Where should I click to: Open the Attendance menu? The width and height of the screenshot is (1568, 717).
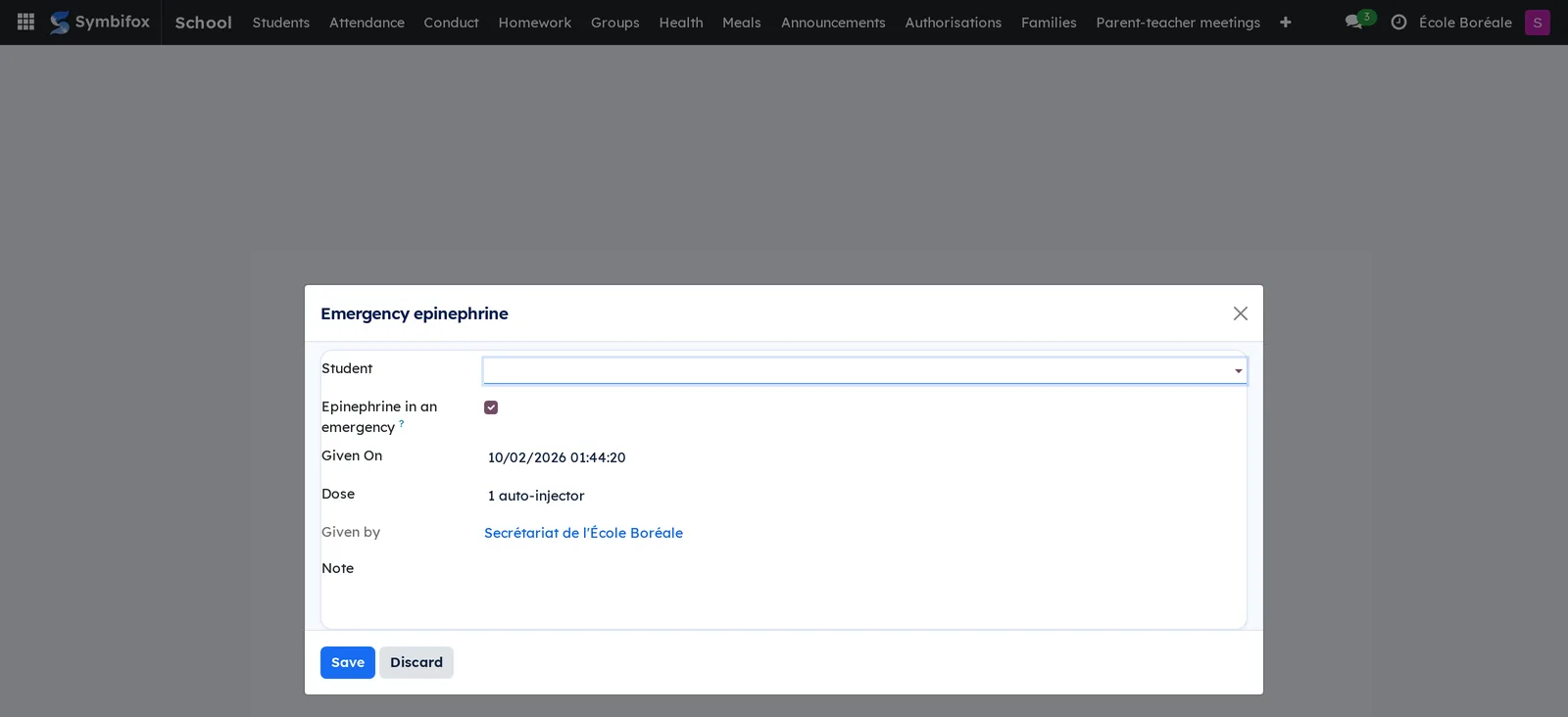(x=367, y=23)
